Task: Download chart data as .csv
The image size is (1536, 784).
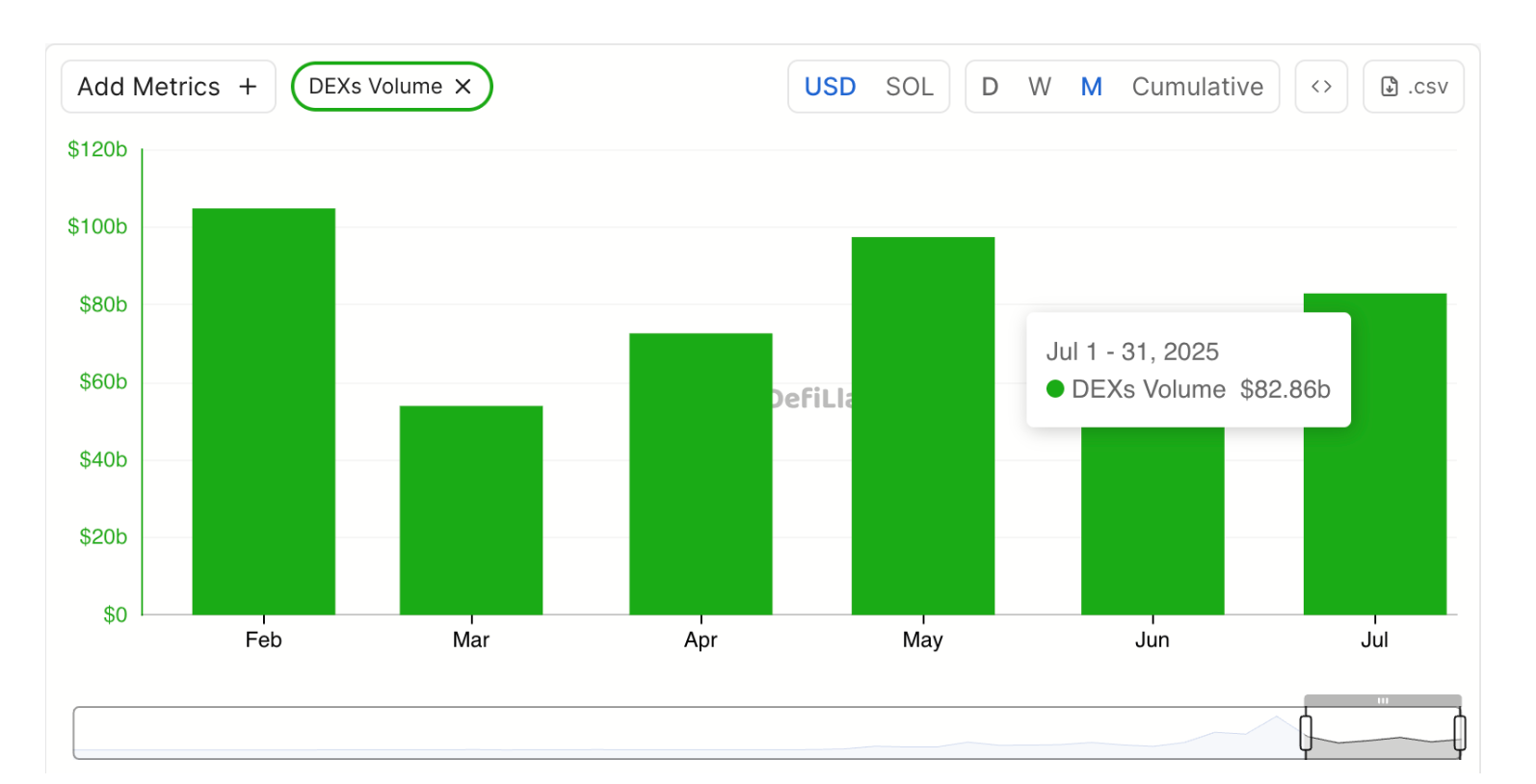Action: pyautogui.click(x=1413, y=87)
